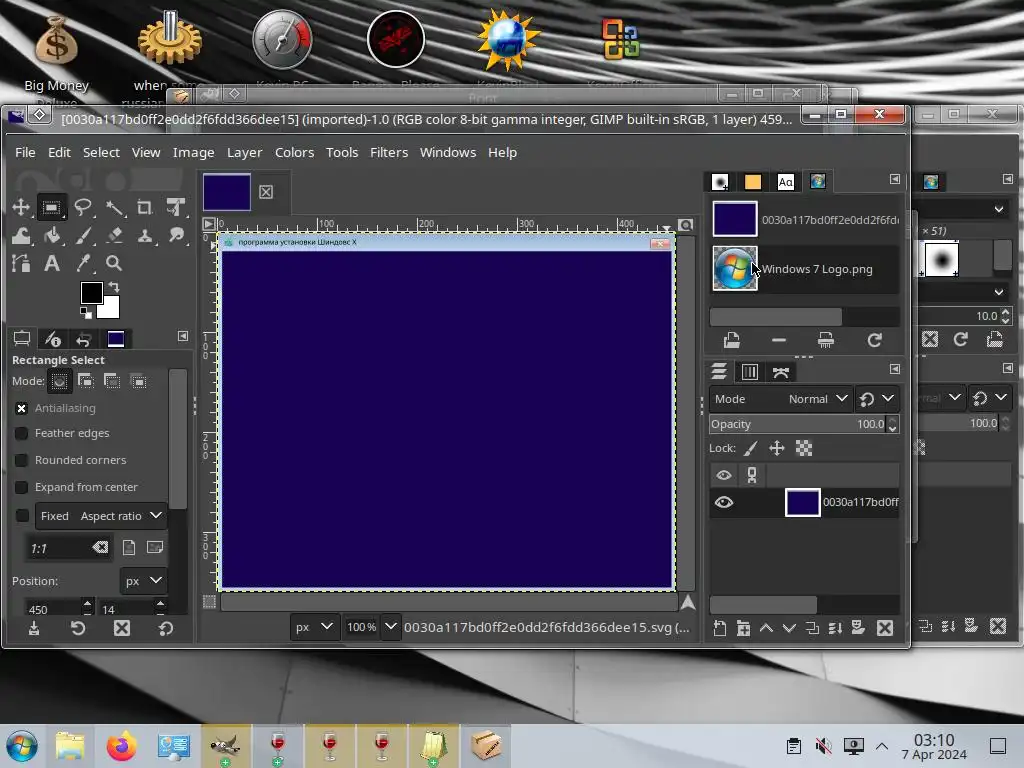
Task: Select the Rectangle Select tool
Action: pyautogui.click(x=51, y=208)
